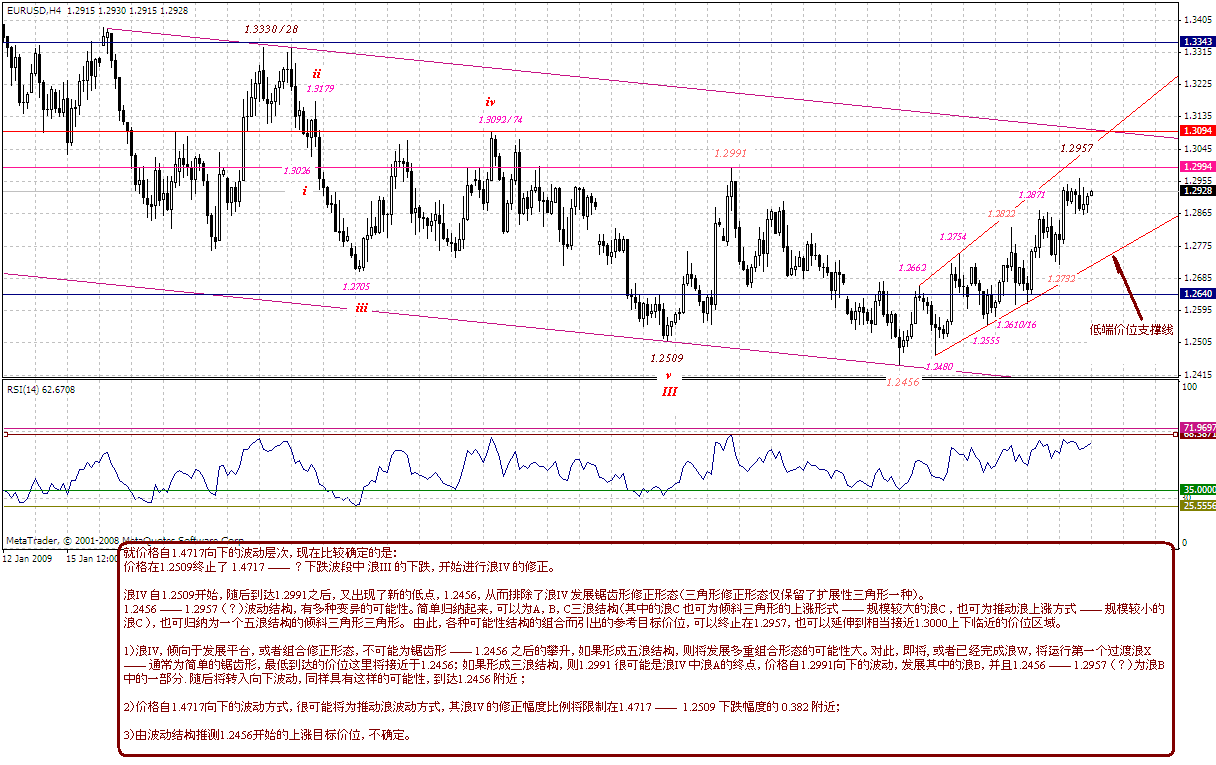The height and width of the screenshot is (765, 1216).
Task: Select the red 'ii' wave label
Action: point(317,73)
